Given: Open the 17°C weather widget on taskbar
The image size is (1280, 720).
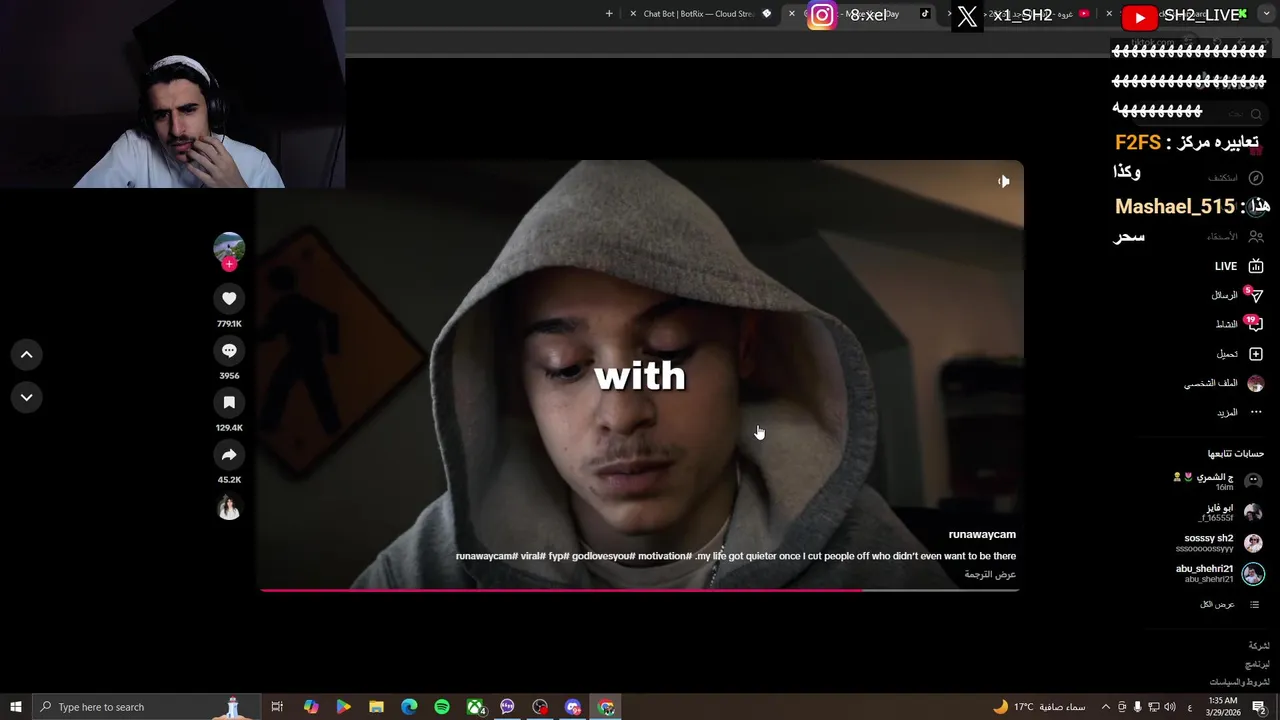Looking at the screenshot, I should [1040, 707].
